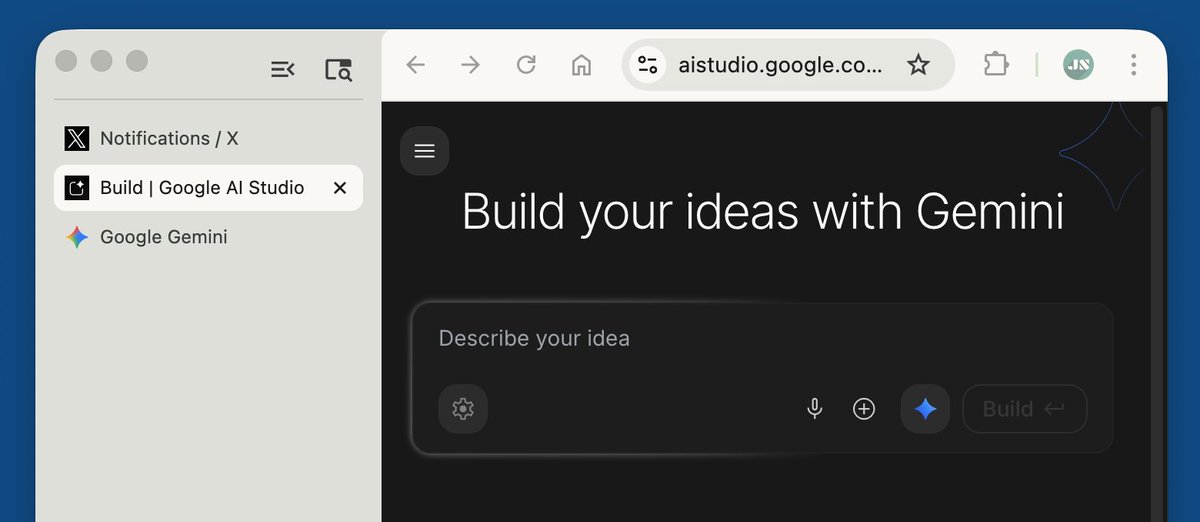Viewport: 1200px width, 522px height.
Task: Maximize the browser window
Action: tap(137, 61)
